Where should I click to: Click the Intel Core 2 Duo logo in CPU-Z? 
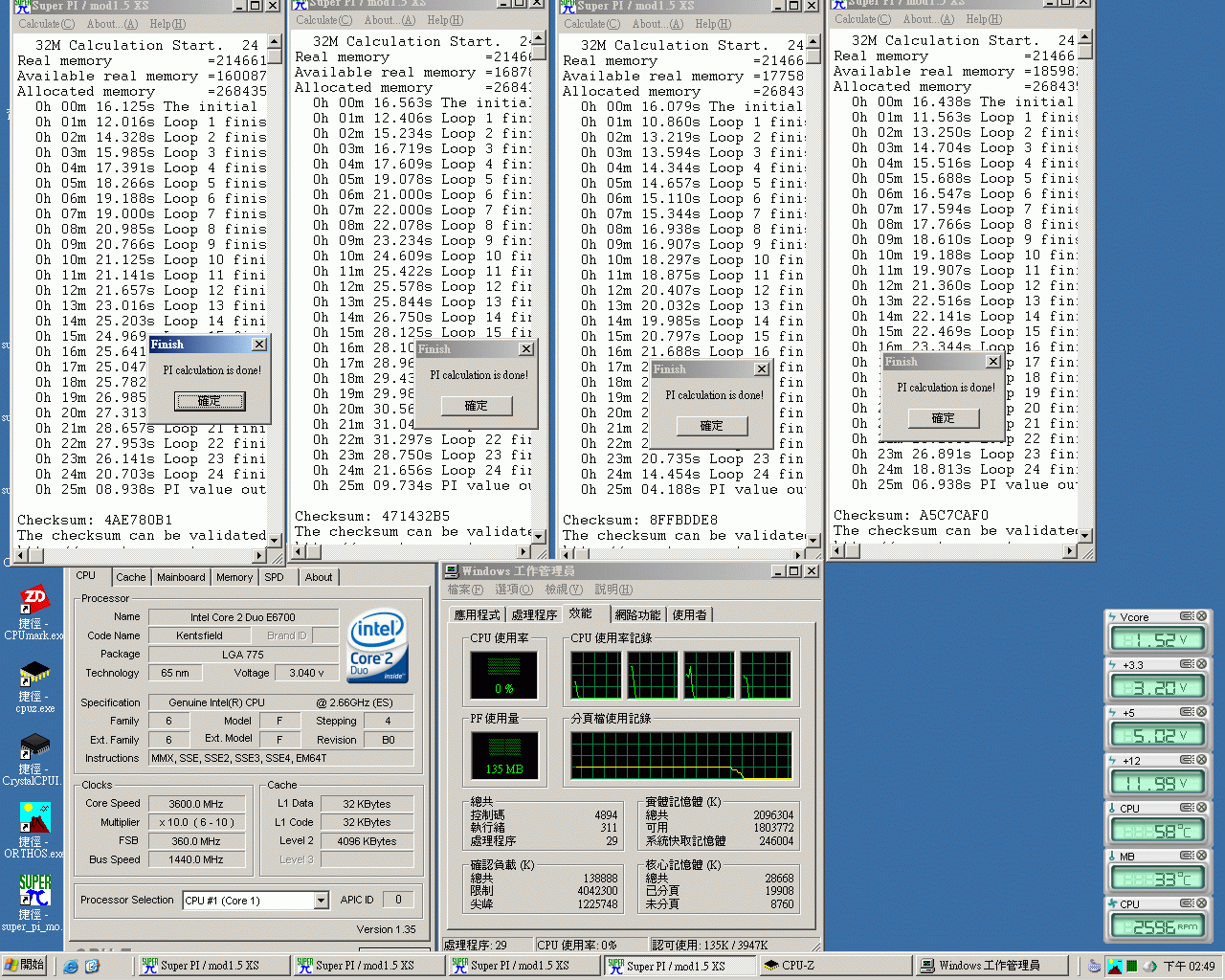click(x=378, y=646)
